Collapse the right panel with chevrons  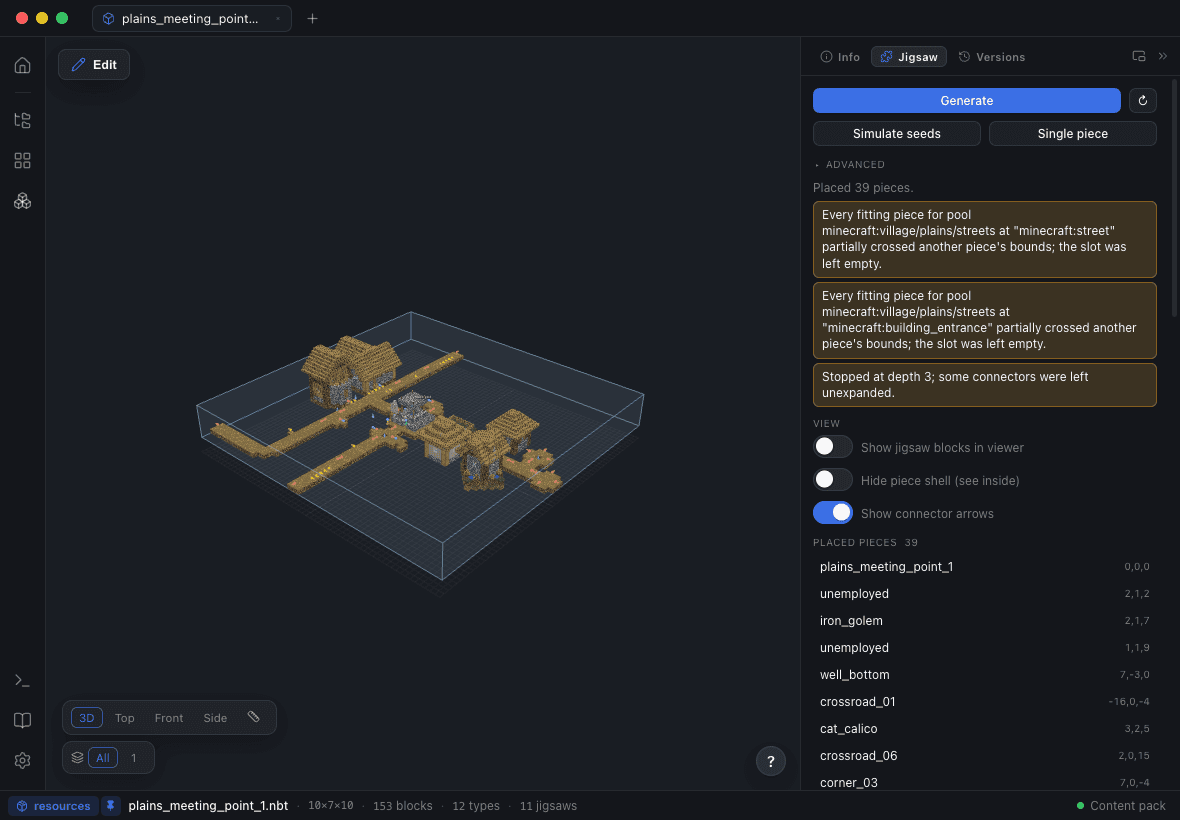[1163, 56]
